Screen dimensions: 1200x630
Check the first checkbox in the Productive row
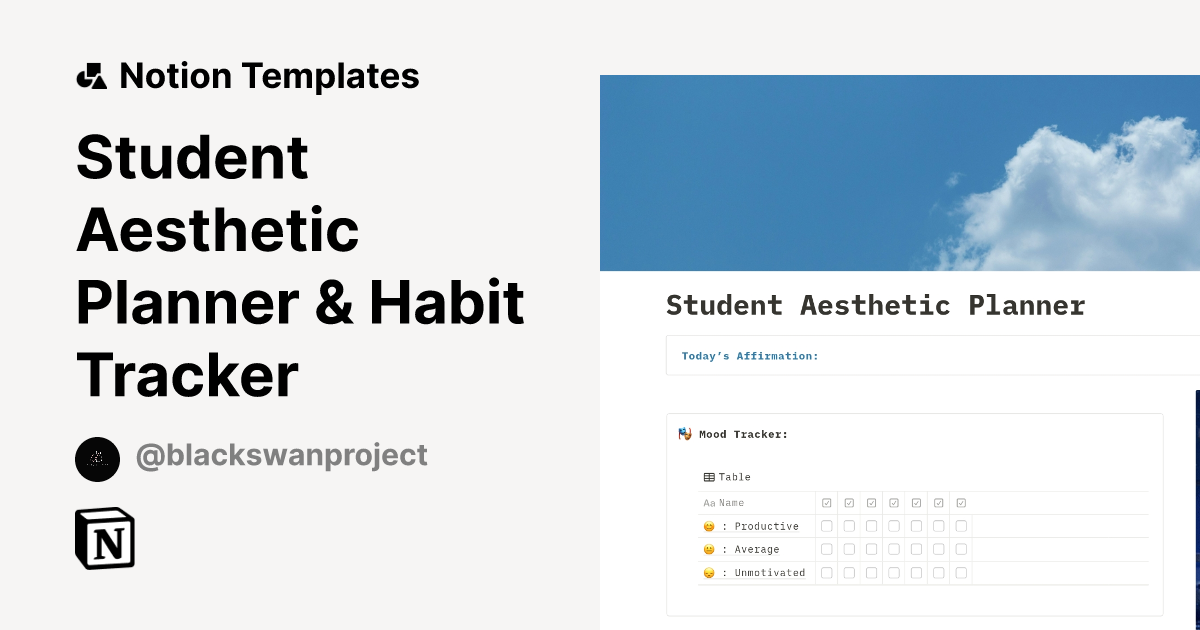[827, 526]
